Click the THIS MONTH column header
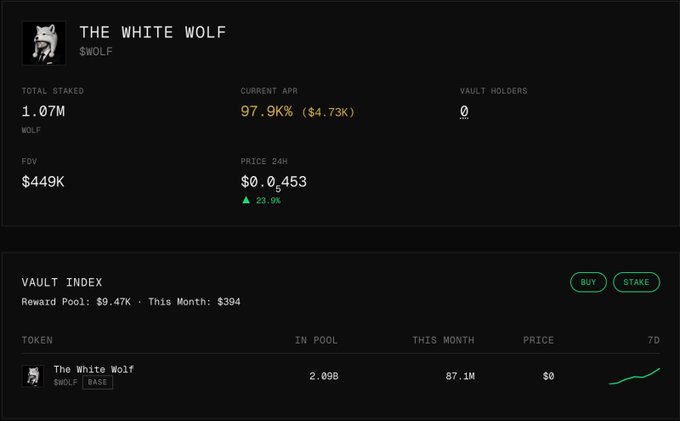This screenshot has height=421, width=680. pyautogui.click(x=443, y=340)
